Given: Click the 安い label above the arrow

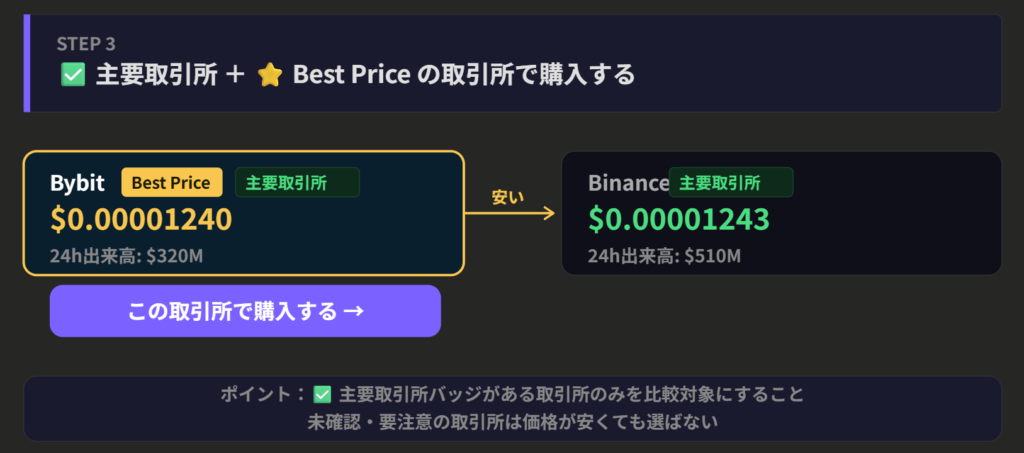Looking at the screenshot, I should (507, 197).
